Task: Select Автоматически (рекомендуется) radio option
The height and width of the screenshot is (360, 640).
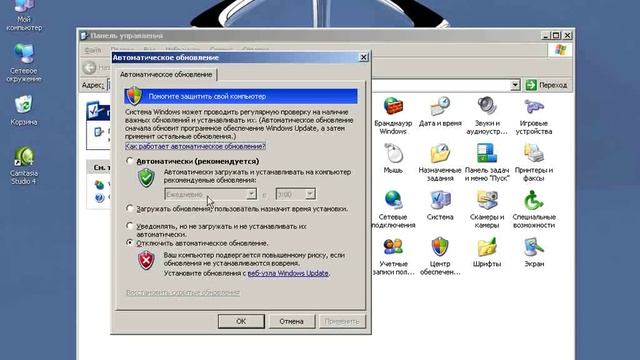Action: (x=129, y=161)
